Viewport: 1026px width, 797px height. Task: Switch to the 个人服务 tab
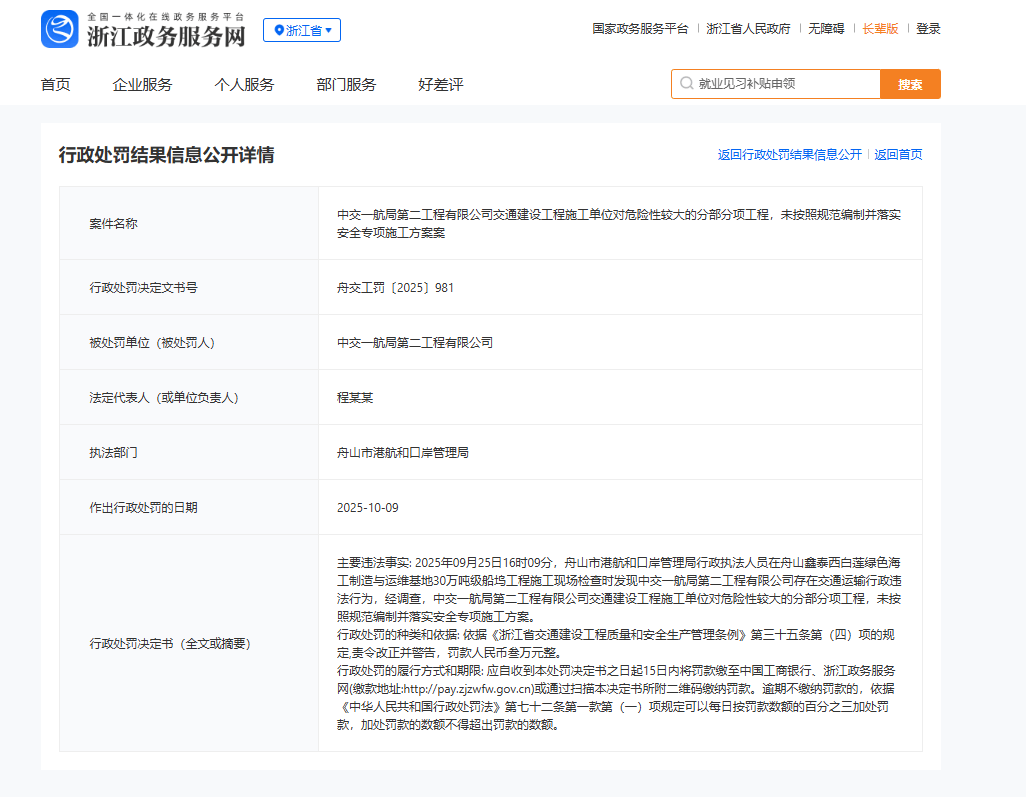coord(243,85)
